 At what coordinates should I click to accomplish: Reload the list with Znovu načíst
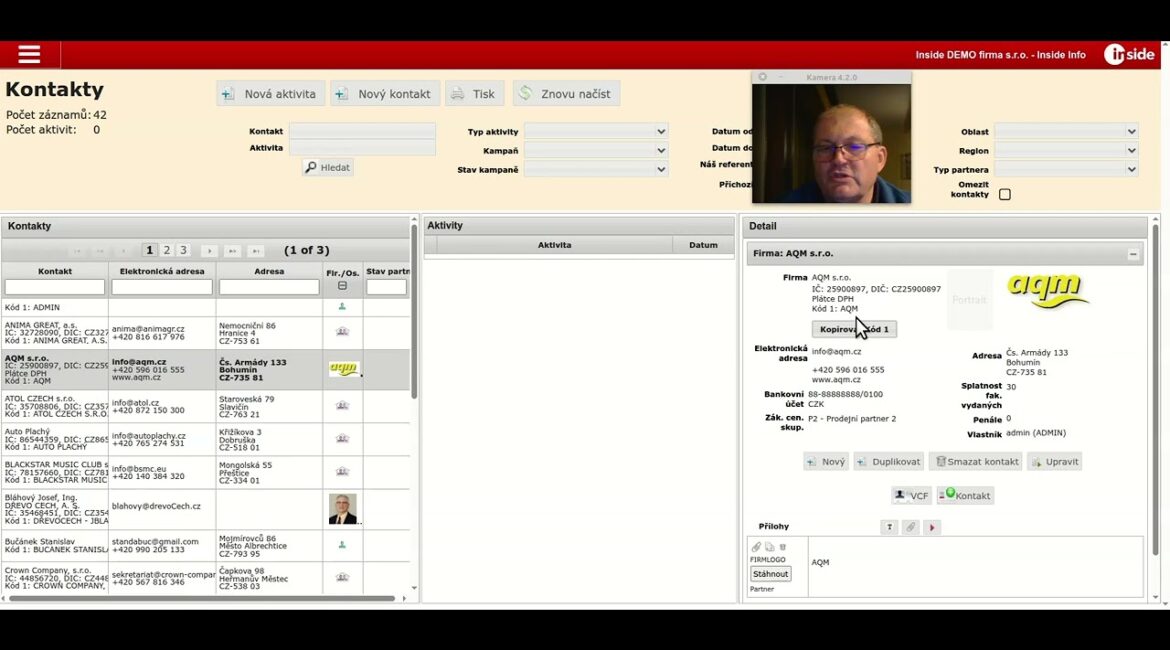566,94
